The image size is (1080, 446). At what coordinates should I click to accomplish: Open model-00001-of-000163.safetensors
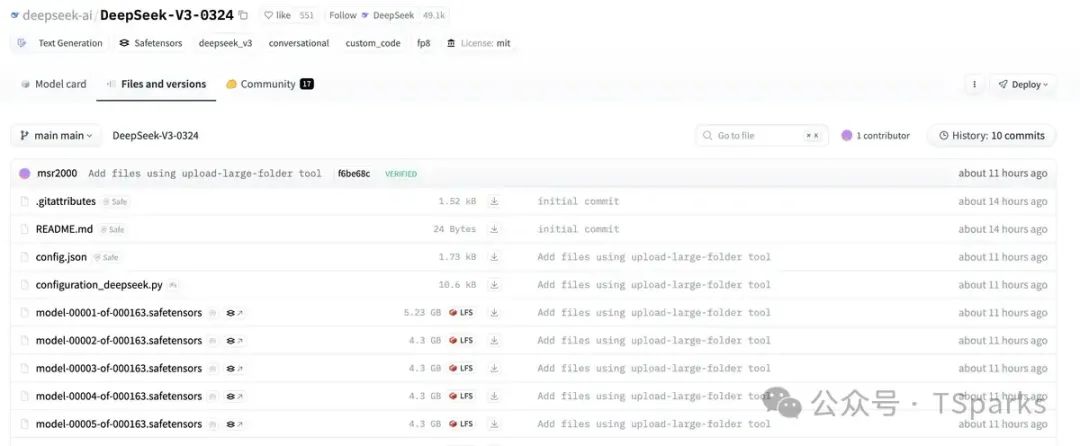tap(118, 312)
